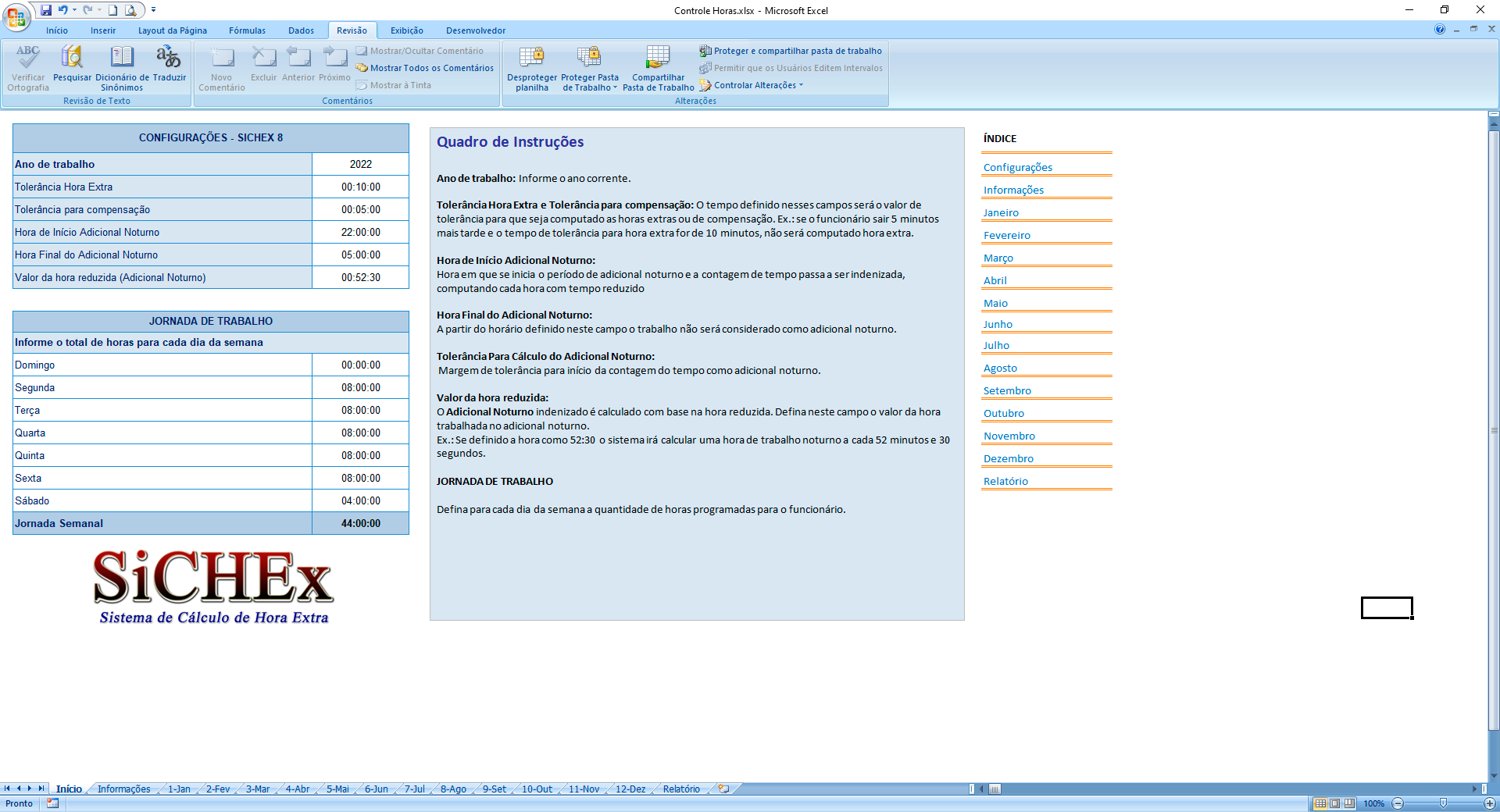The height and width of the screenshot is (812, 1500).
Task: Click the Excluir comment icon
Action: pos(264,63)
